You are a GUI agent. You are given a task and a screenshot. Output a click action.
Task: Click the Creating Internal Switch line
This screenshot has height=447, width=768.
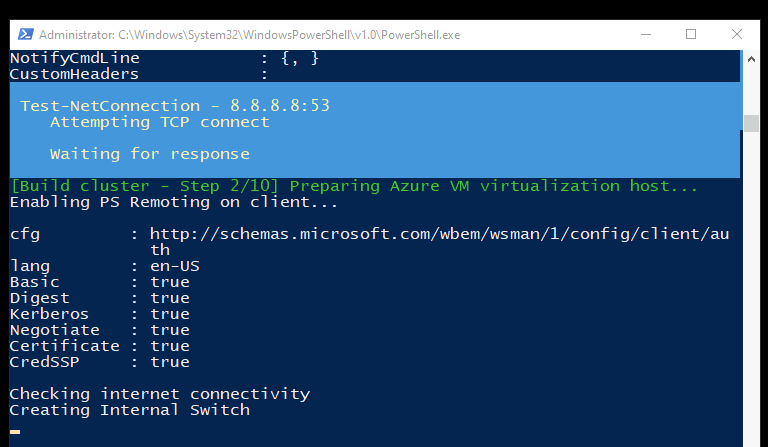[129, 410]
